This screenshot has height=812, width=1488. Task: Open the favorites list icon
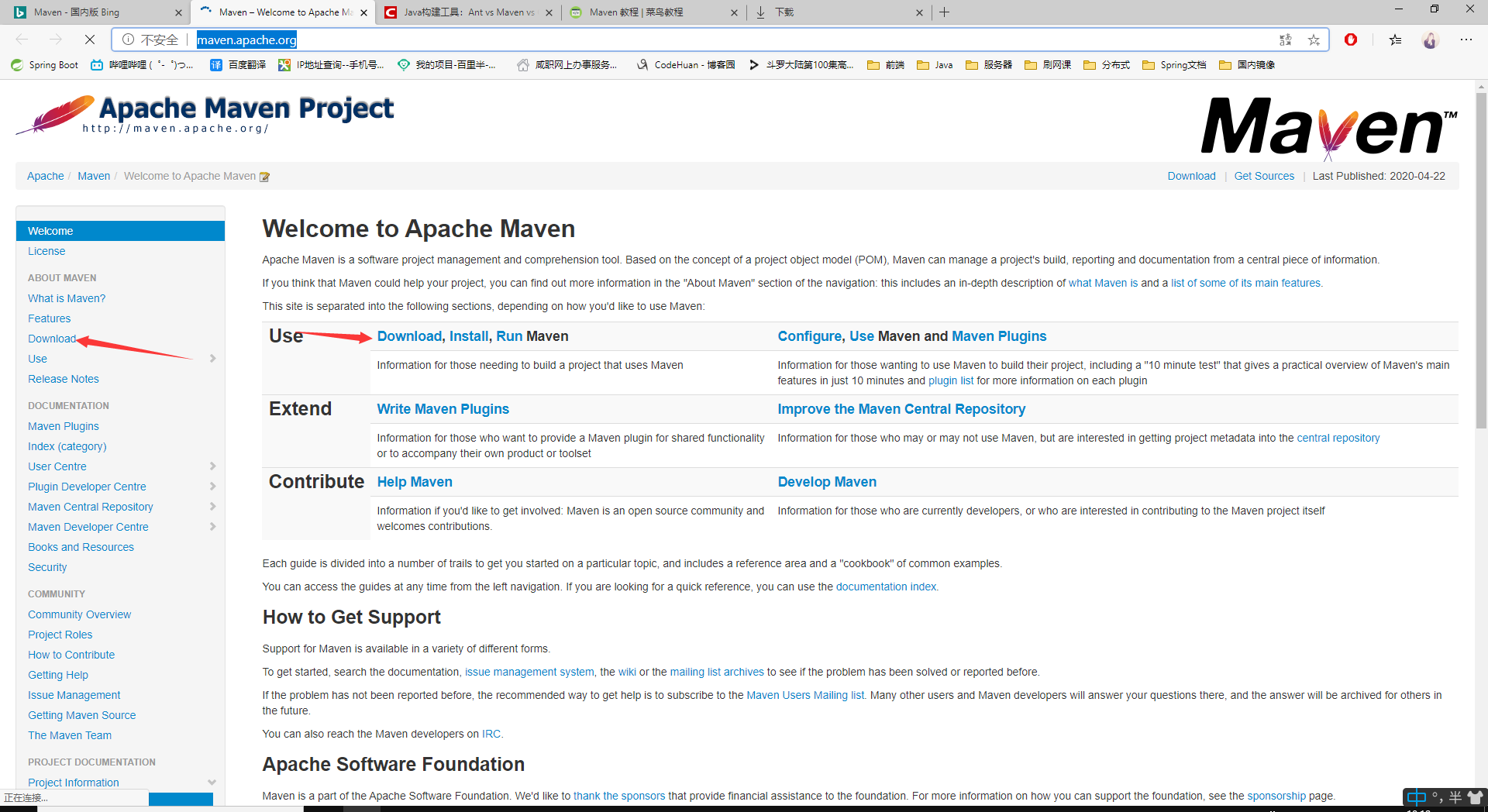coord(1395,40)
